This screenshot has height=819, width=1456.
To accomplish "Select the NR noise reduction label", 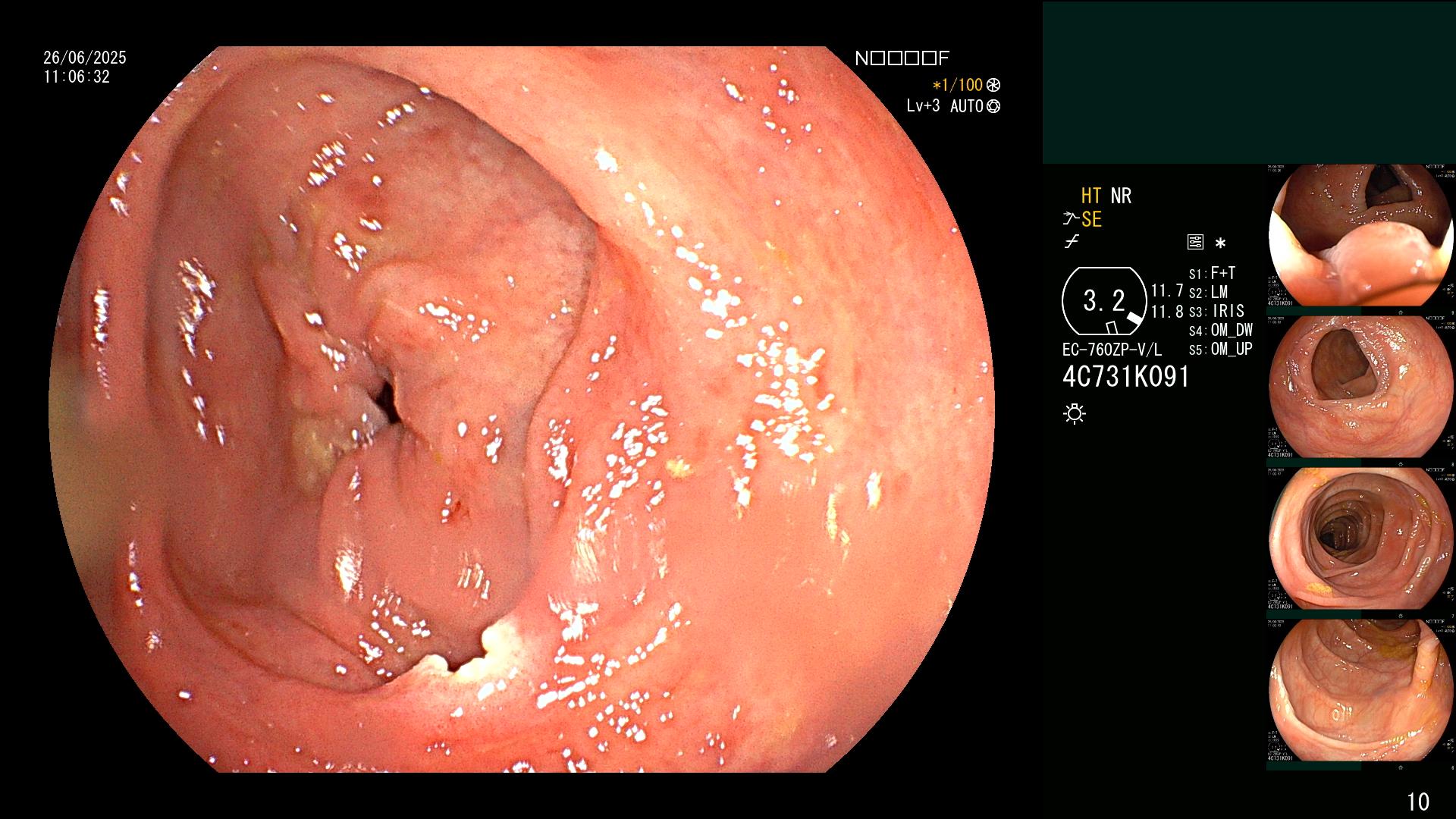I will click(1121, 196).
